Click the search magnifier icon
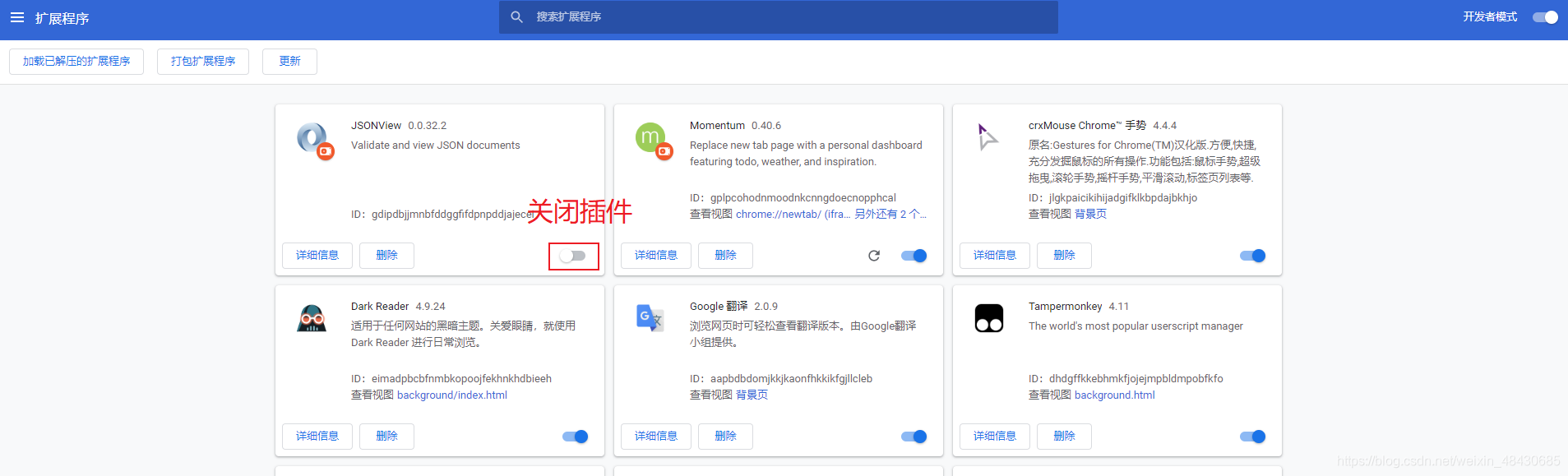The height and width of the screenshot is (476, 1568). click(516, 17)
